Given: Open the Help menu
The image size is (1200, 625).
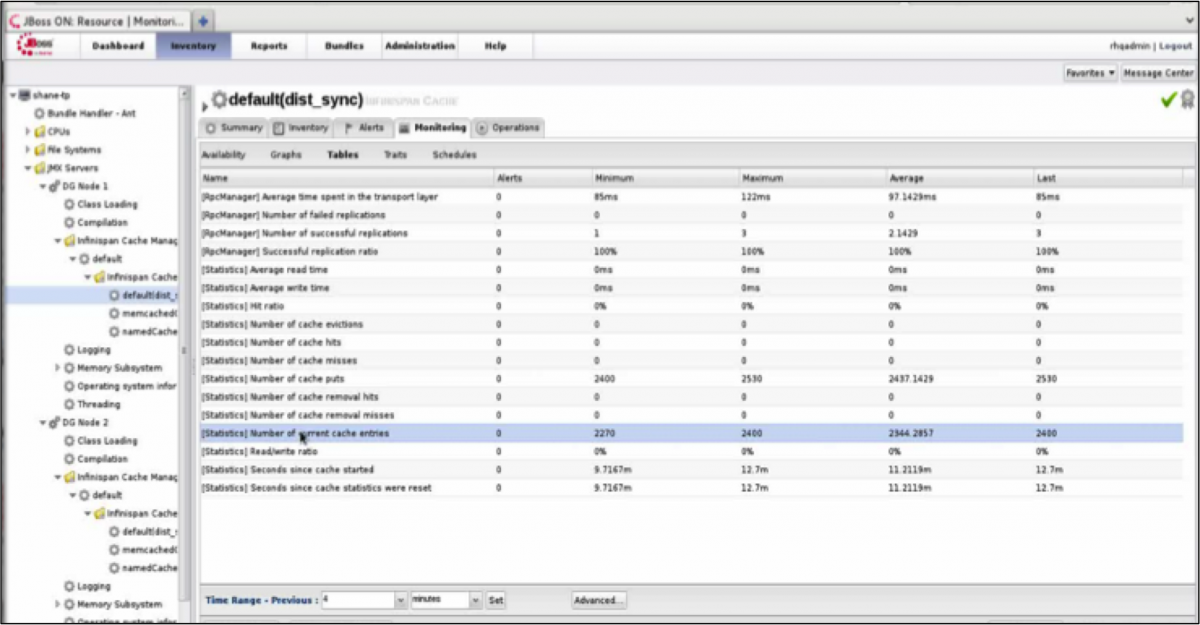Looking at the screenshot, I should [495, 46].
